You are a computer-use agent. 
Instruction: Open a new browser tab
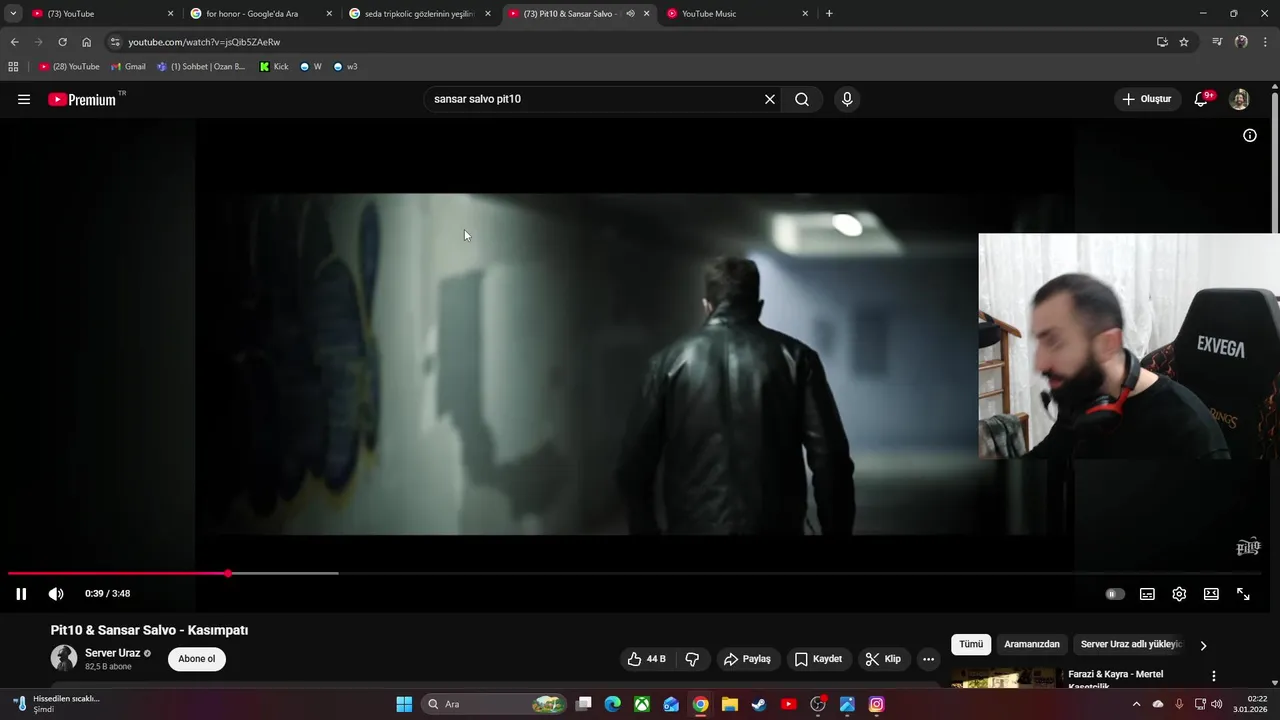[829, 14]
